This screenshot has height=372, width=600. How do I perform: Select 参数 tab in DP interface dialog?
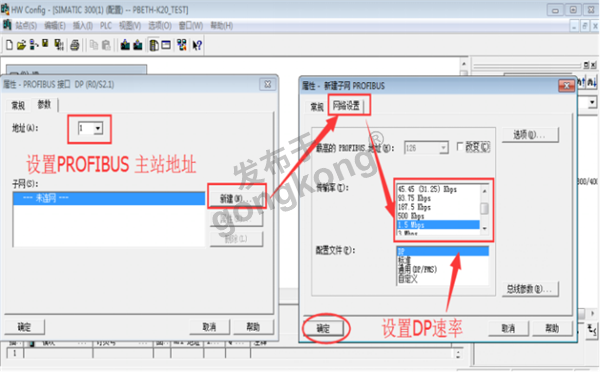pos(44,104)
